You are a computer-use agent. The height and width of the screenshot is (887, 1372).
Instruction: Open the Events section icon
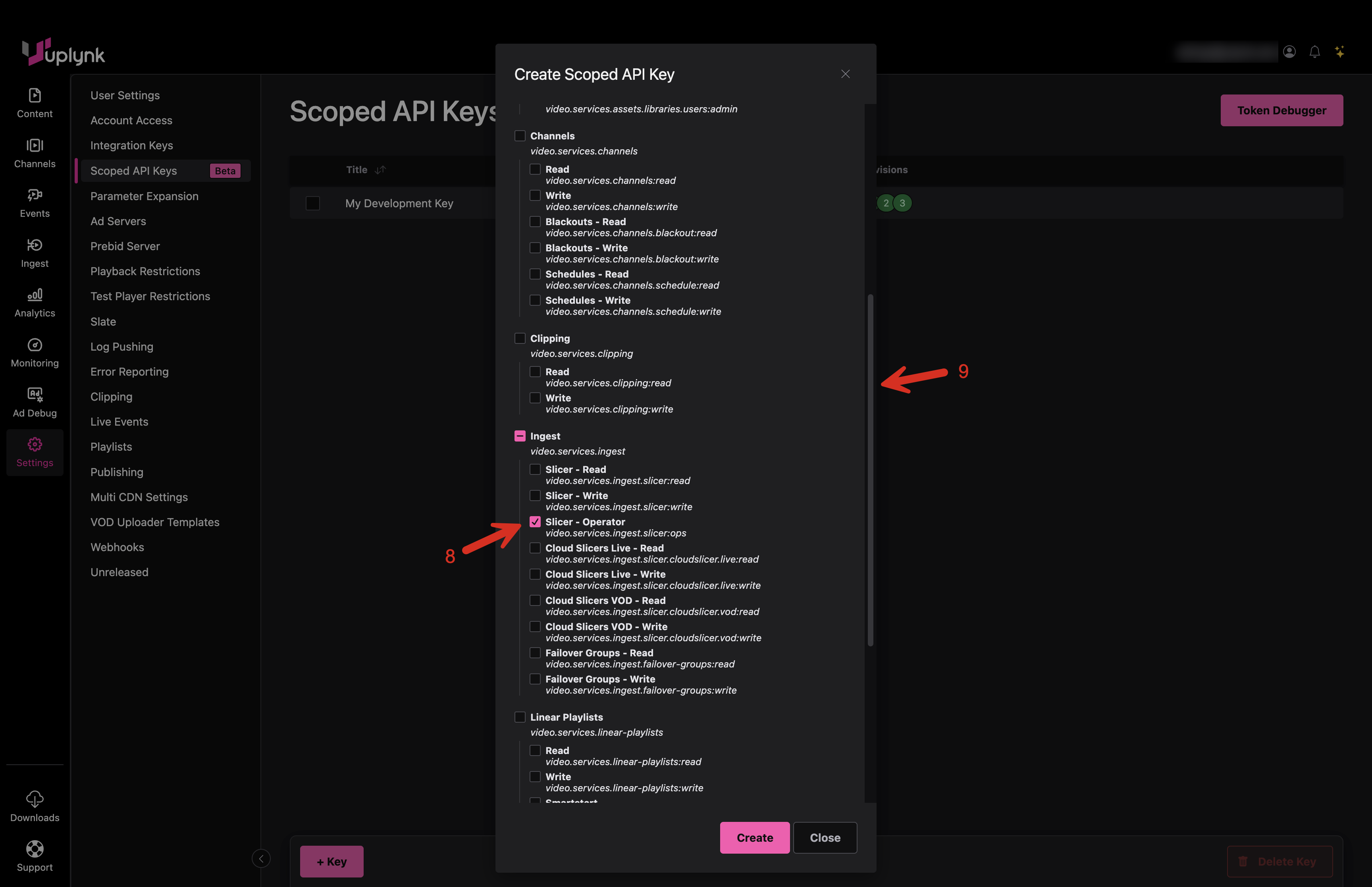point(35,195)
